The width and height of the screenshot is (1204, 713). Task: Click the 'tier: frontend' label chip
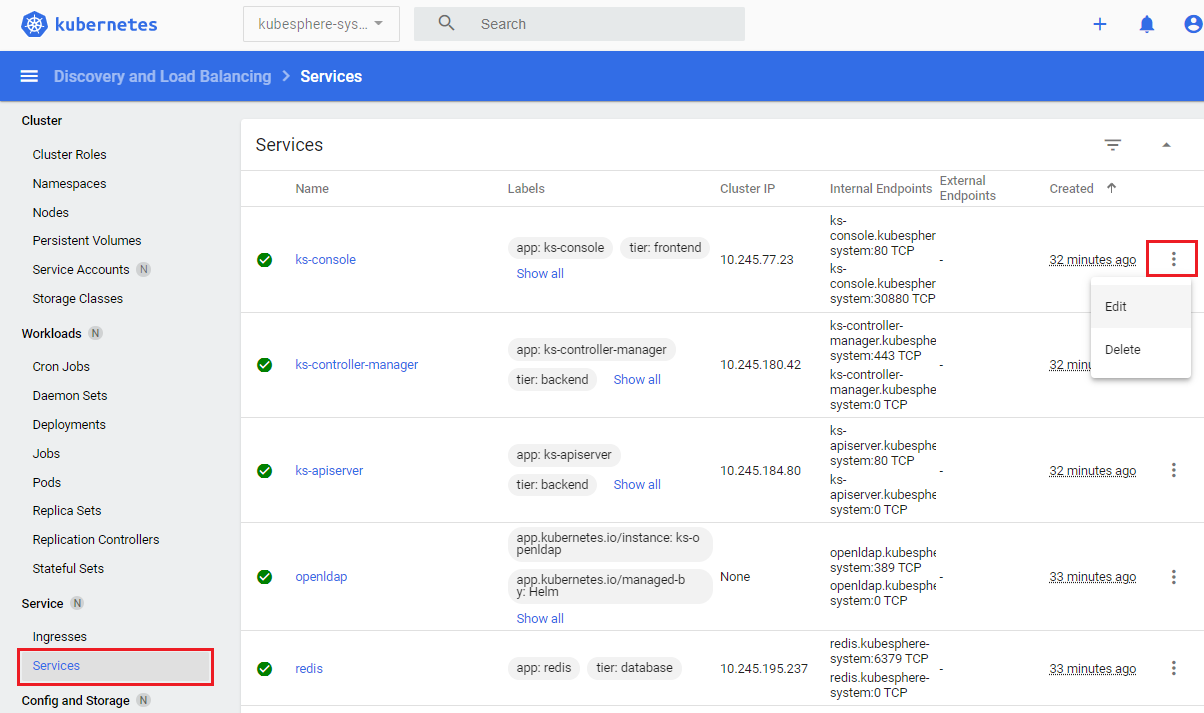(x=666, y=247)
